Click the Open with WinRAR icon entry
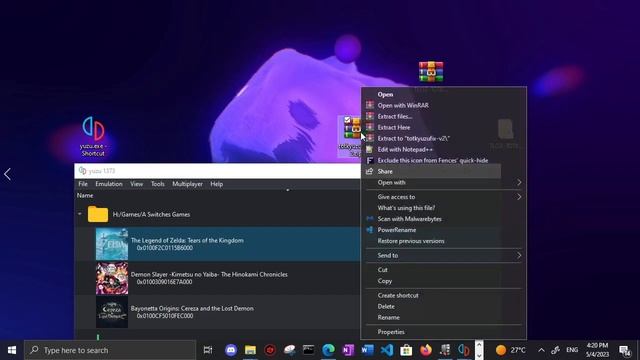Image resolution: width=640 pixels, height=360 pixels. tap(370, 105)
